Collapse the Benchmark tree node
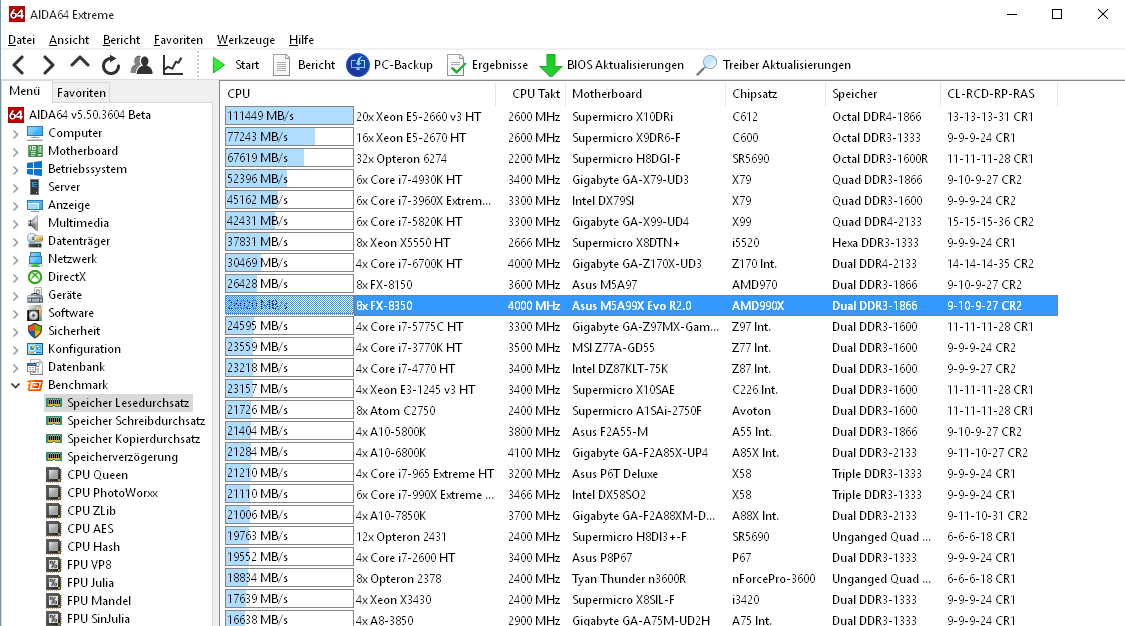 pyautogui.click(x=16, y=385)
